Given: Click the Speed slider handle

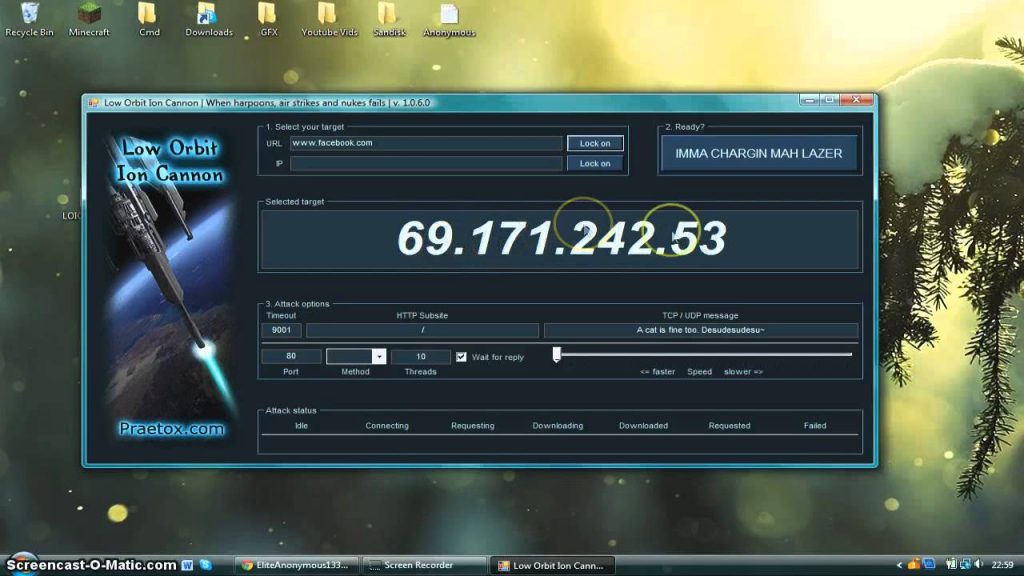Looking at the screenshot, I should pyautogui.click(x=557, y=354).
